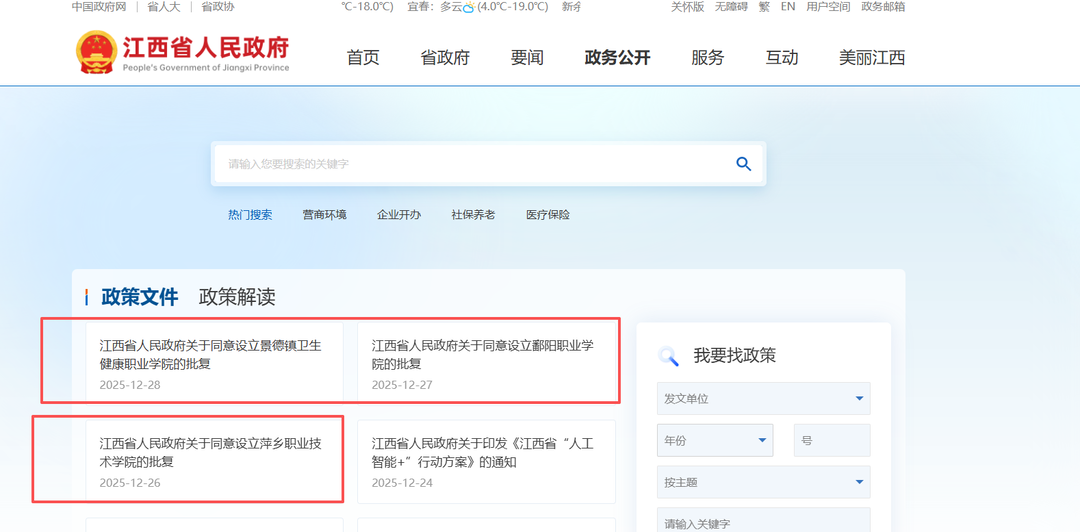
Task: Click the 医疗保险 hot search link
Action: click(x=548, y=215)
